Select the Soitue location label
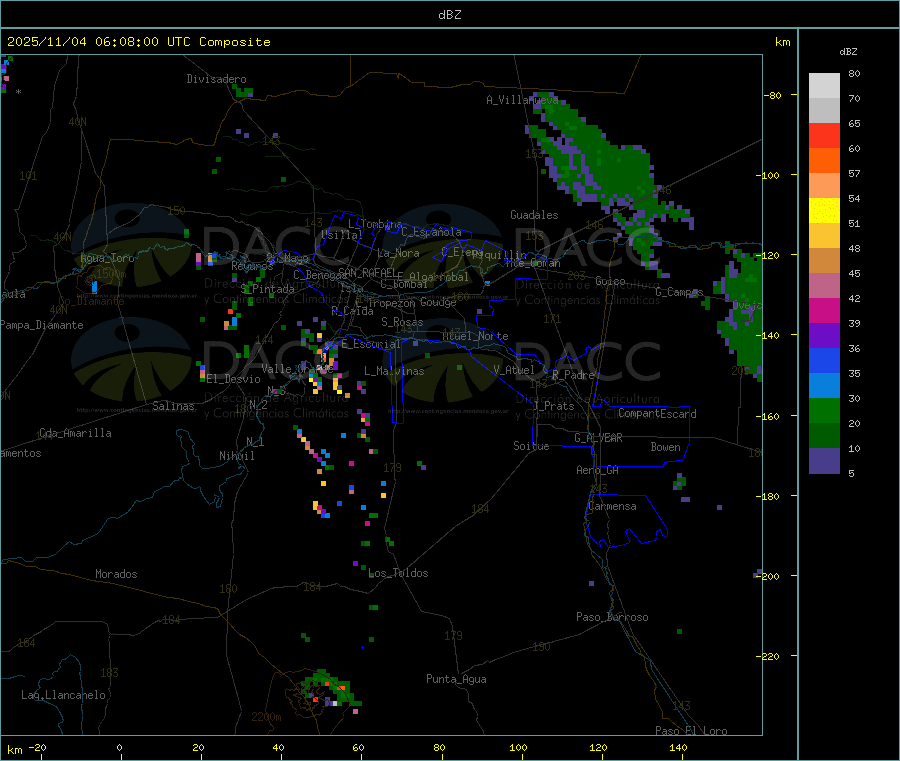 [x=531, y=445]
